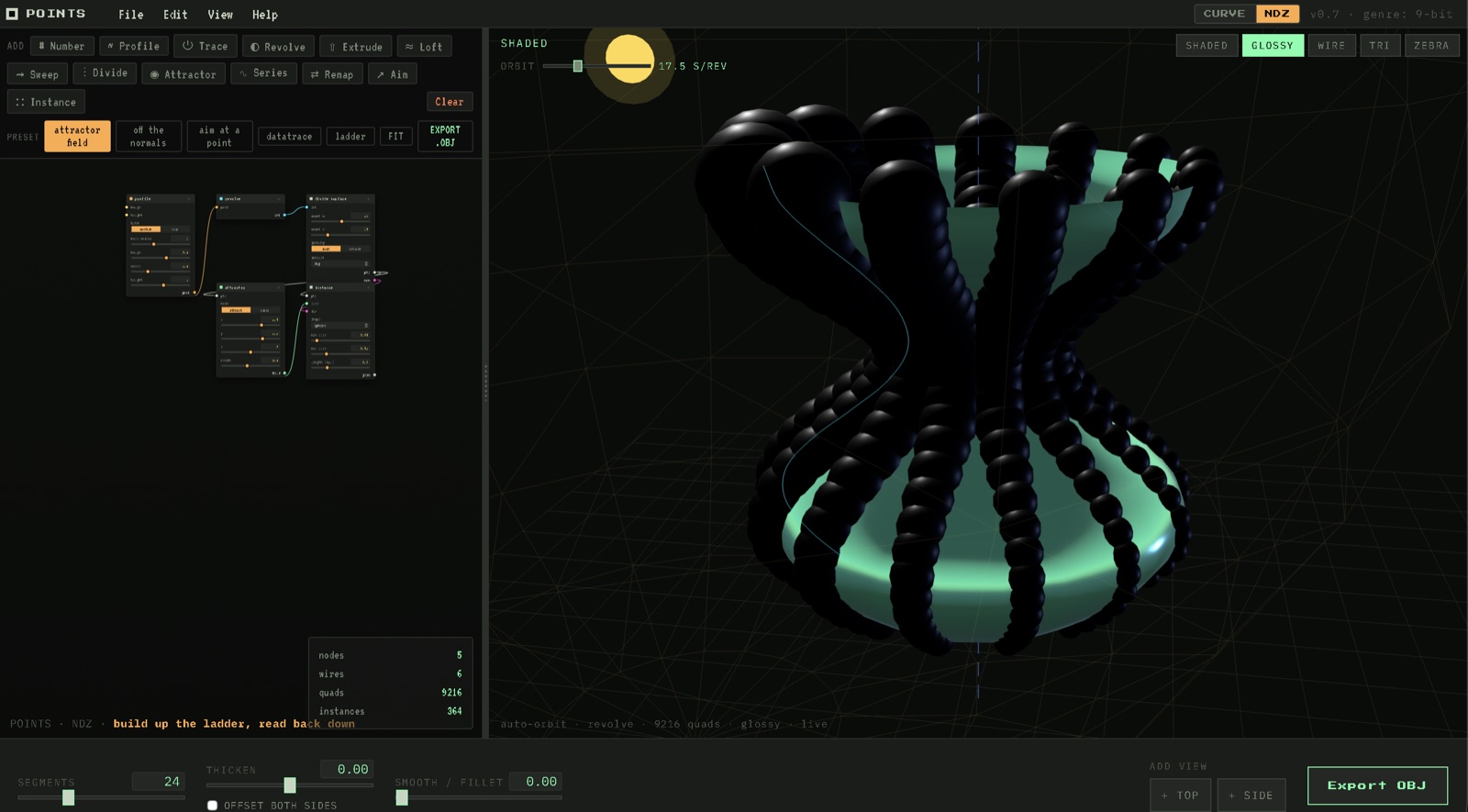The height and width of the screenshot is (812, 1468).
Task: Add a Remap node
Action: (332, 74)
